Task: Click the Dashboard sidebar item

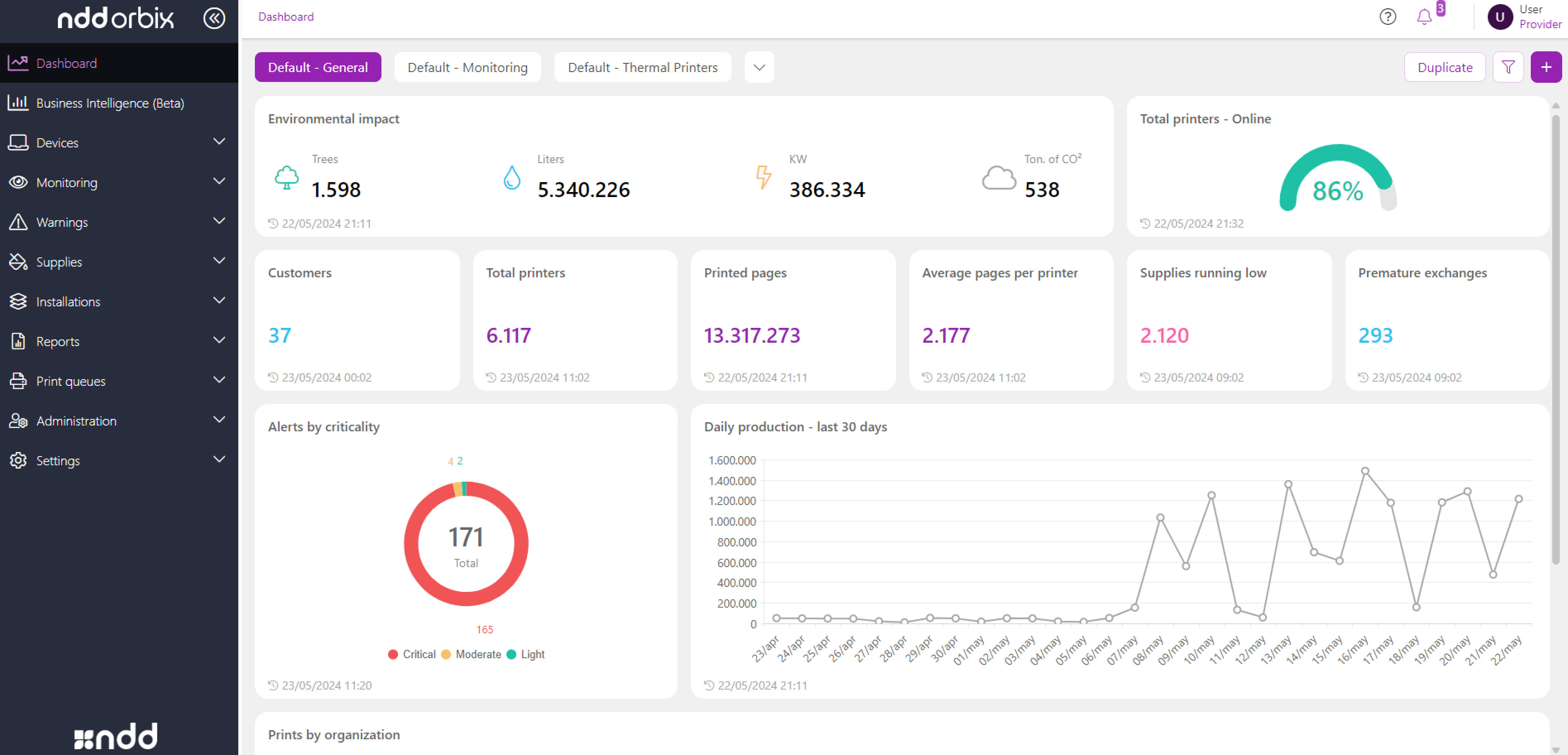Action: (x=66, y=63)
